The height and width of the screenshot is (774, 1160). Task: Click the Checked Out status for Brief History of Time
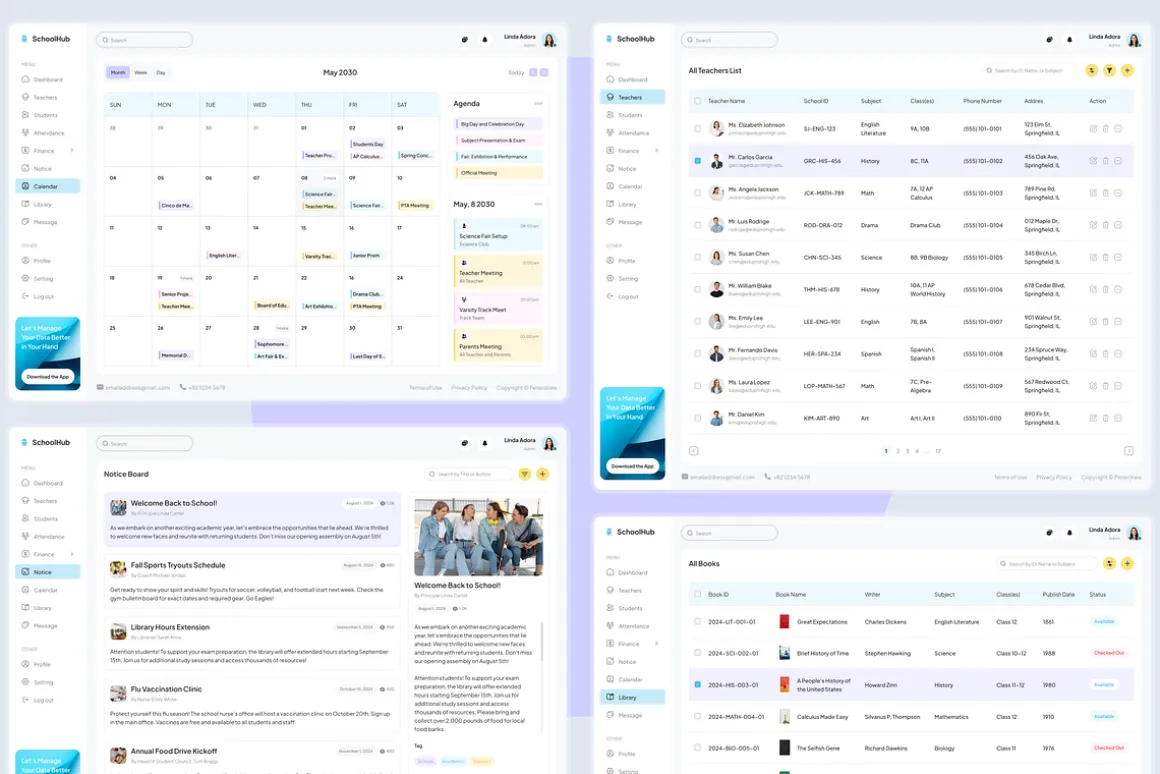coord(1109,653)
